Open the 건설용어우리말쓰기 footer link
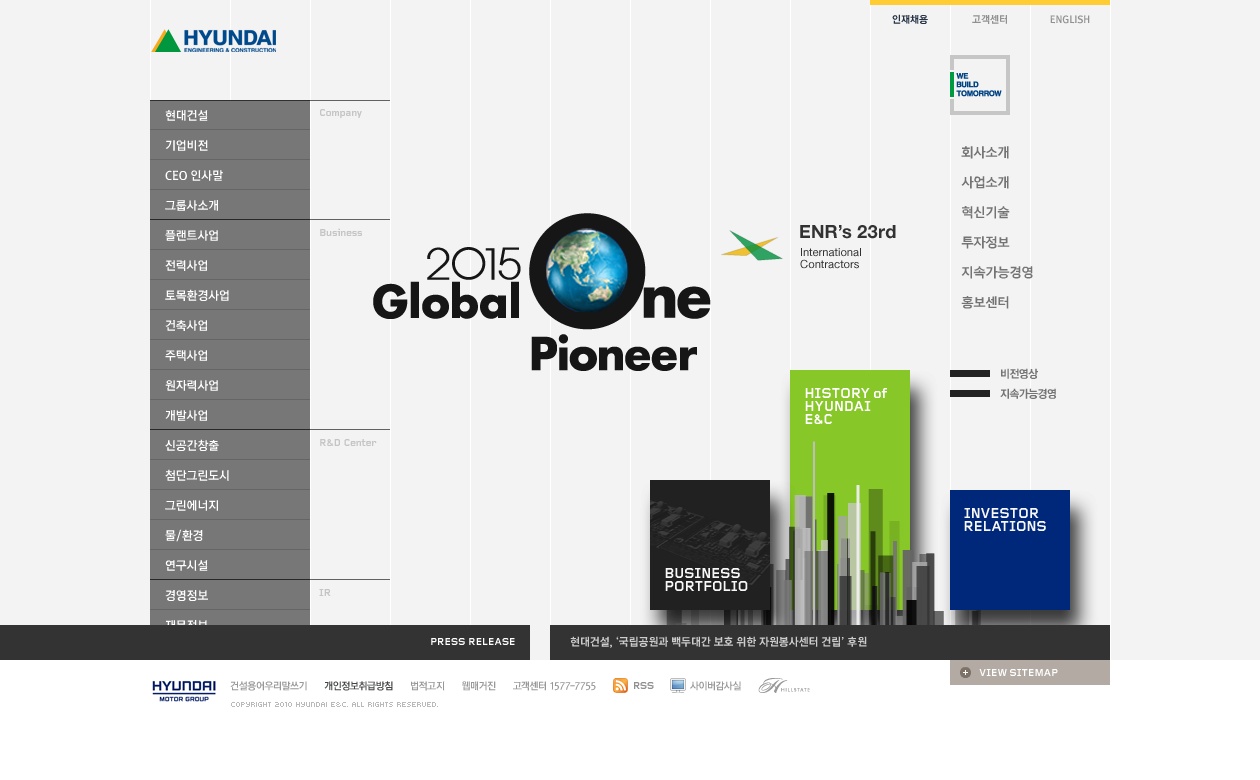 (268, 686)
